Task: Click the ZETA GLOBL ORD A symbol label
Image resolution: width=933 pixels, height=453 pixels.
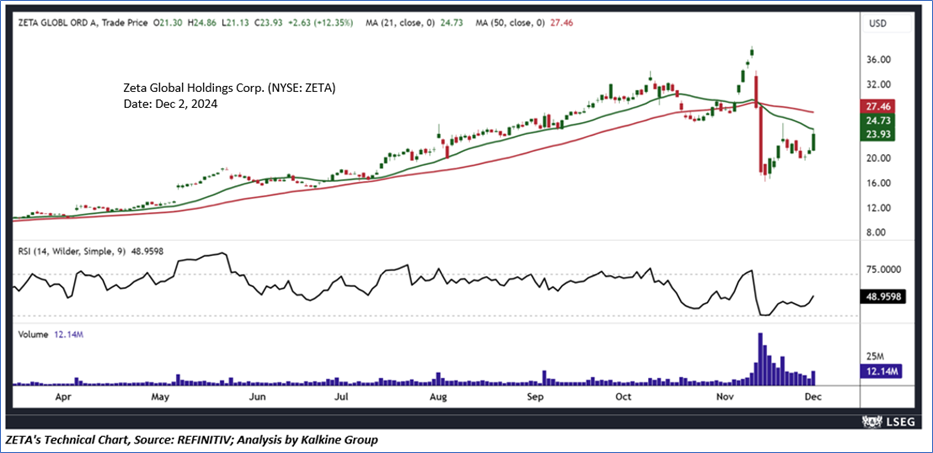Action: point(57,23)
